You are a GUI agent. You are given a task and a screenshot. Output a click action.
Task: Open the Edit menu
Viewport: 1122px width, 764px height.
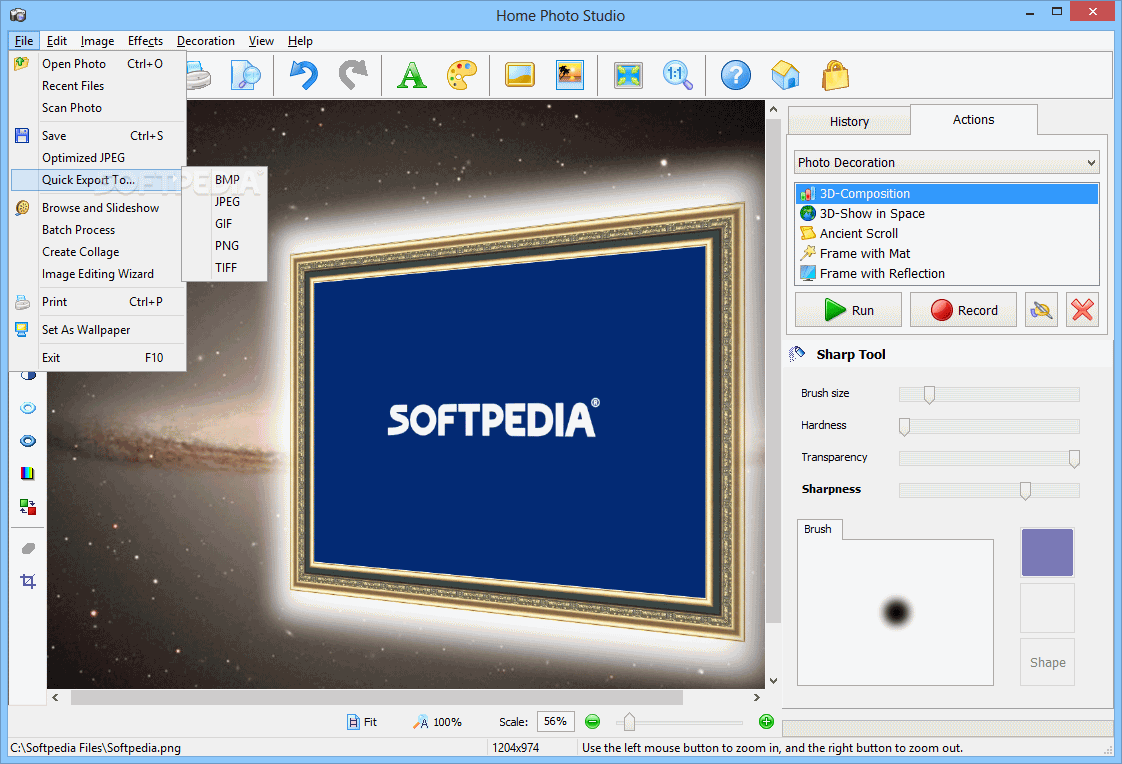point(57,41)
